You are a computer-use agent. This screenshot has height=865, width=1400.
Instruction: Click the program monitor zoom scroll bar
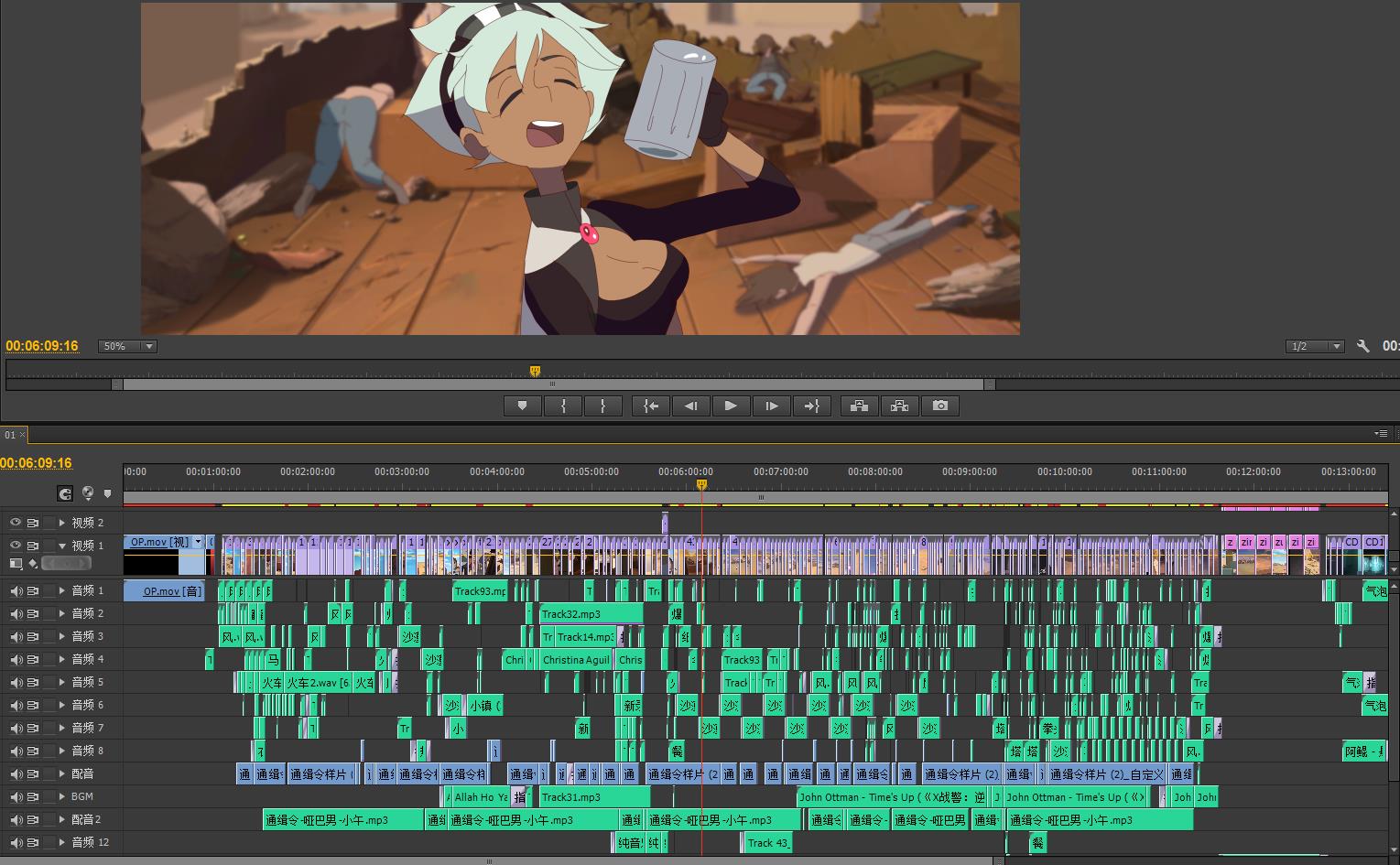click(x=553, y=384)
